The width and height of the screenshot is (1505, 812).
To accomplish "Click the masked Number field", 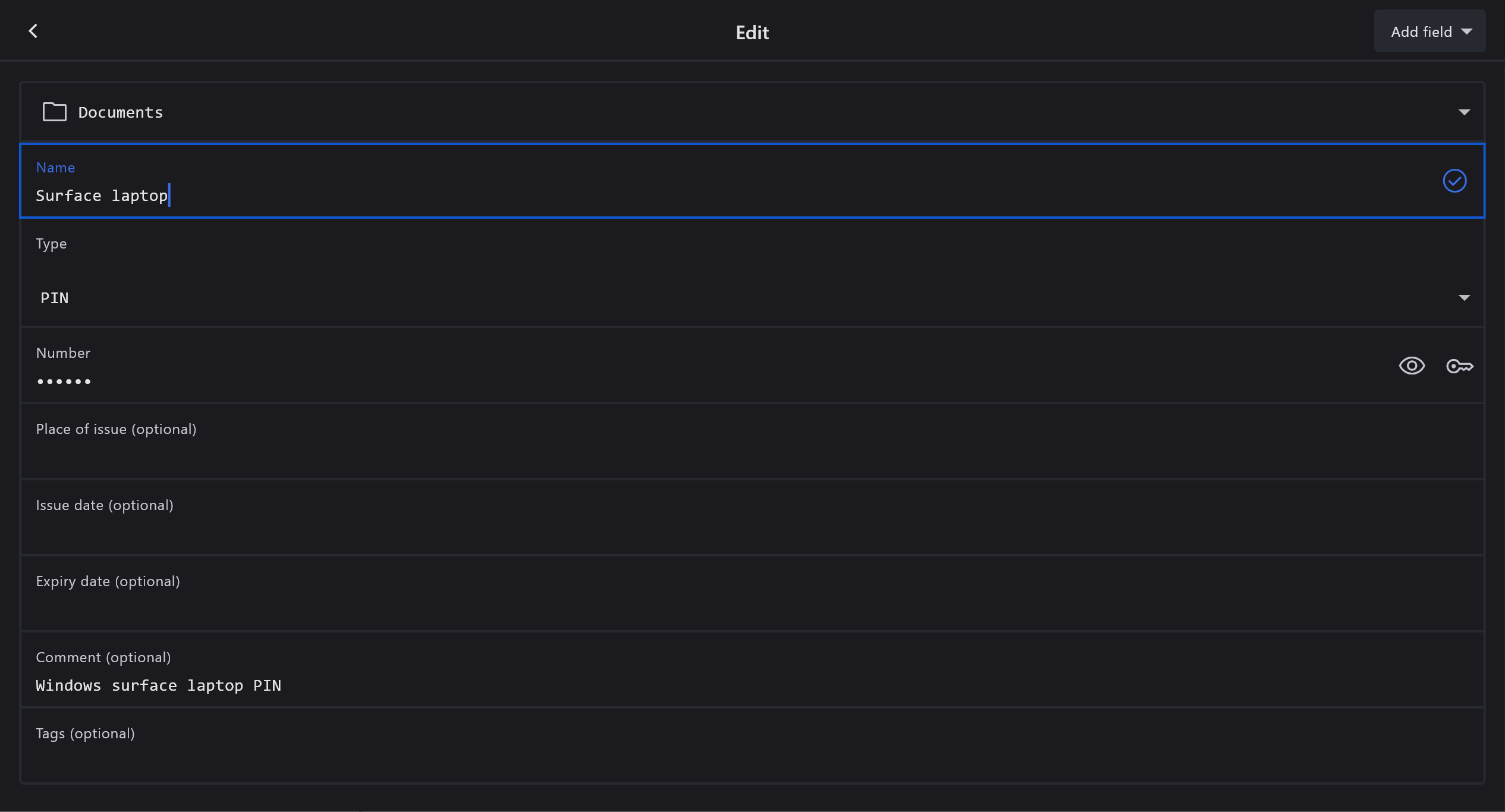I will 64,381.
